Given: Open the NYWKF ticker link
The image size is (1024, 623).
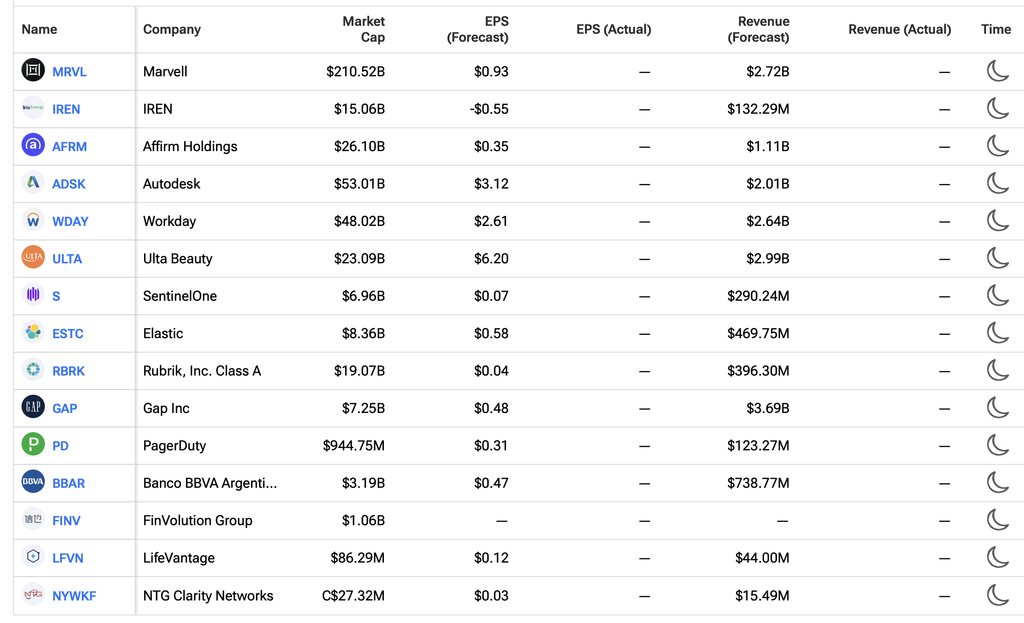Looking at the screenshot, I should click(74, 596).
